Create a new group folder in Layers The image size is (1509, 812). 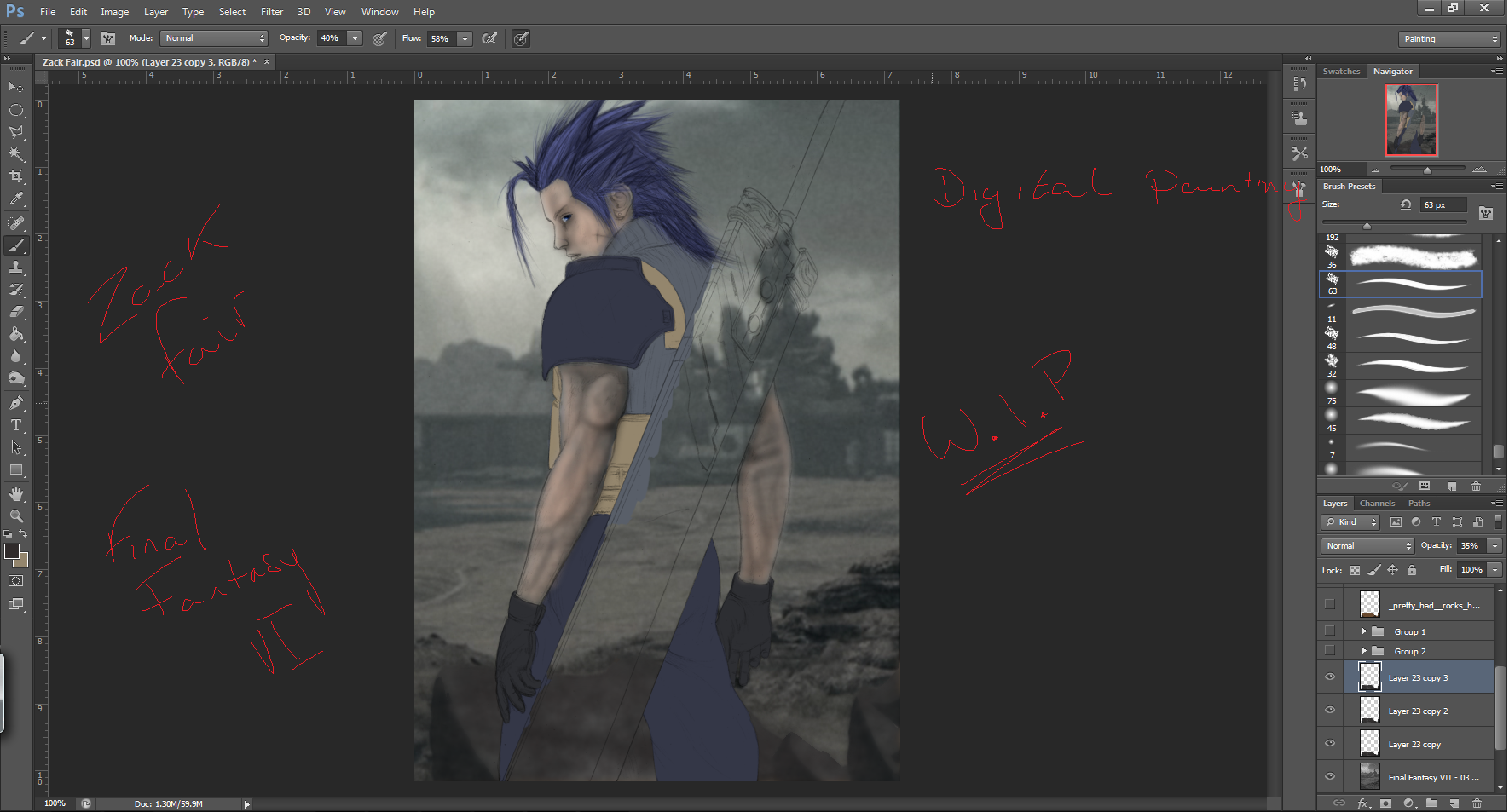tap(1431, 803)
